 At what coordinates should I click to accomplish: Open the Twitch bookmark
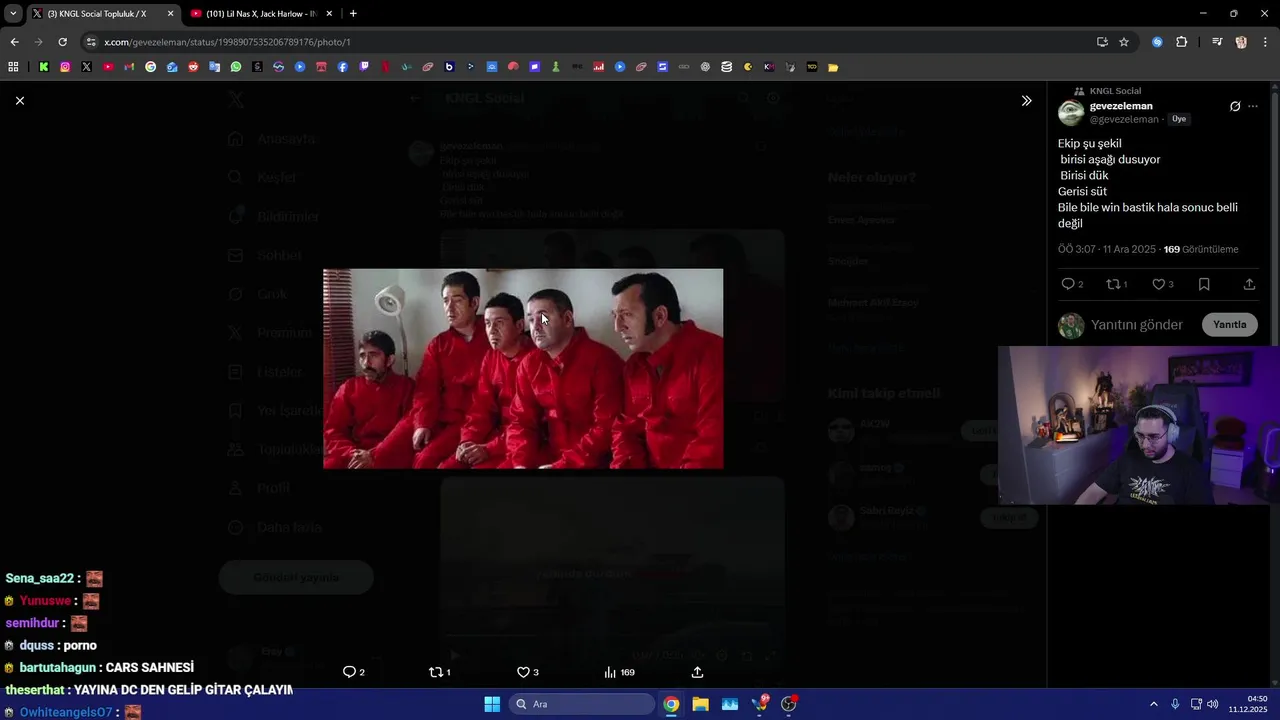[x=364, y=67]
